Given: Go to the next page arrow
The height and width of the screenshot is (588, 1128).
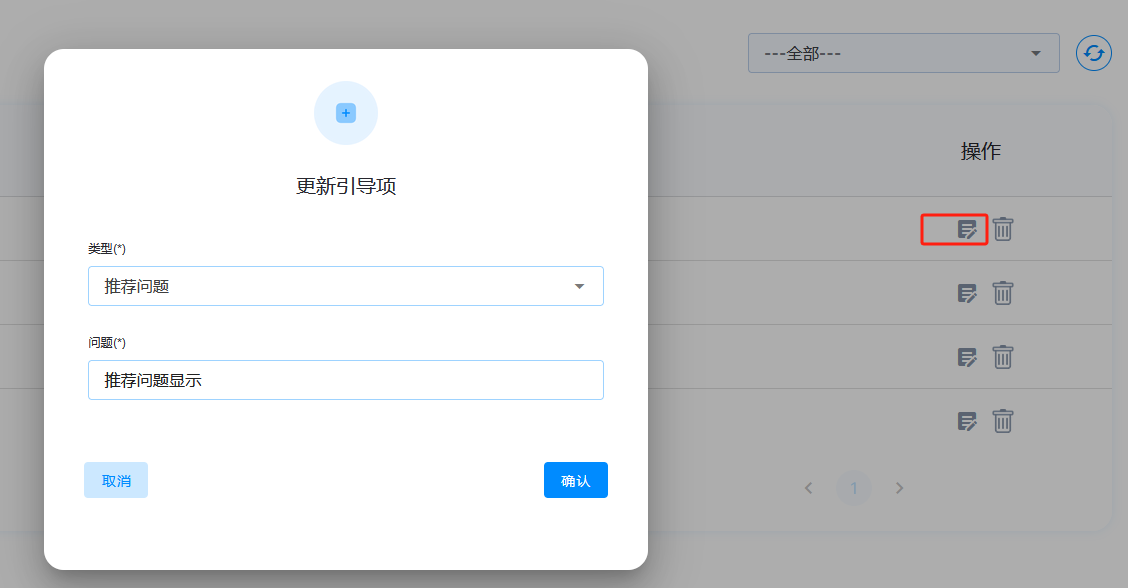Looking at the screenshot, I should [899, 488].
